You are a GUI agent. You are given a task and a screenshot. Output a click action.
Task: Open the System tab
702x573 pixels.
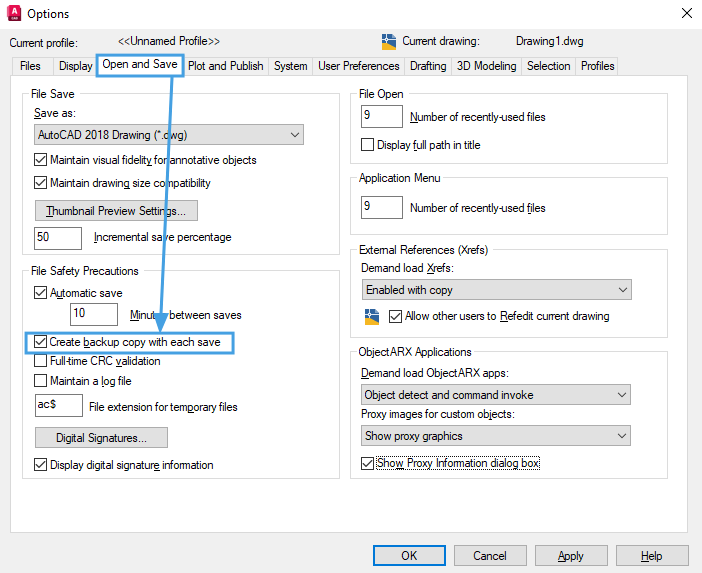tap(291, 66)
